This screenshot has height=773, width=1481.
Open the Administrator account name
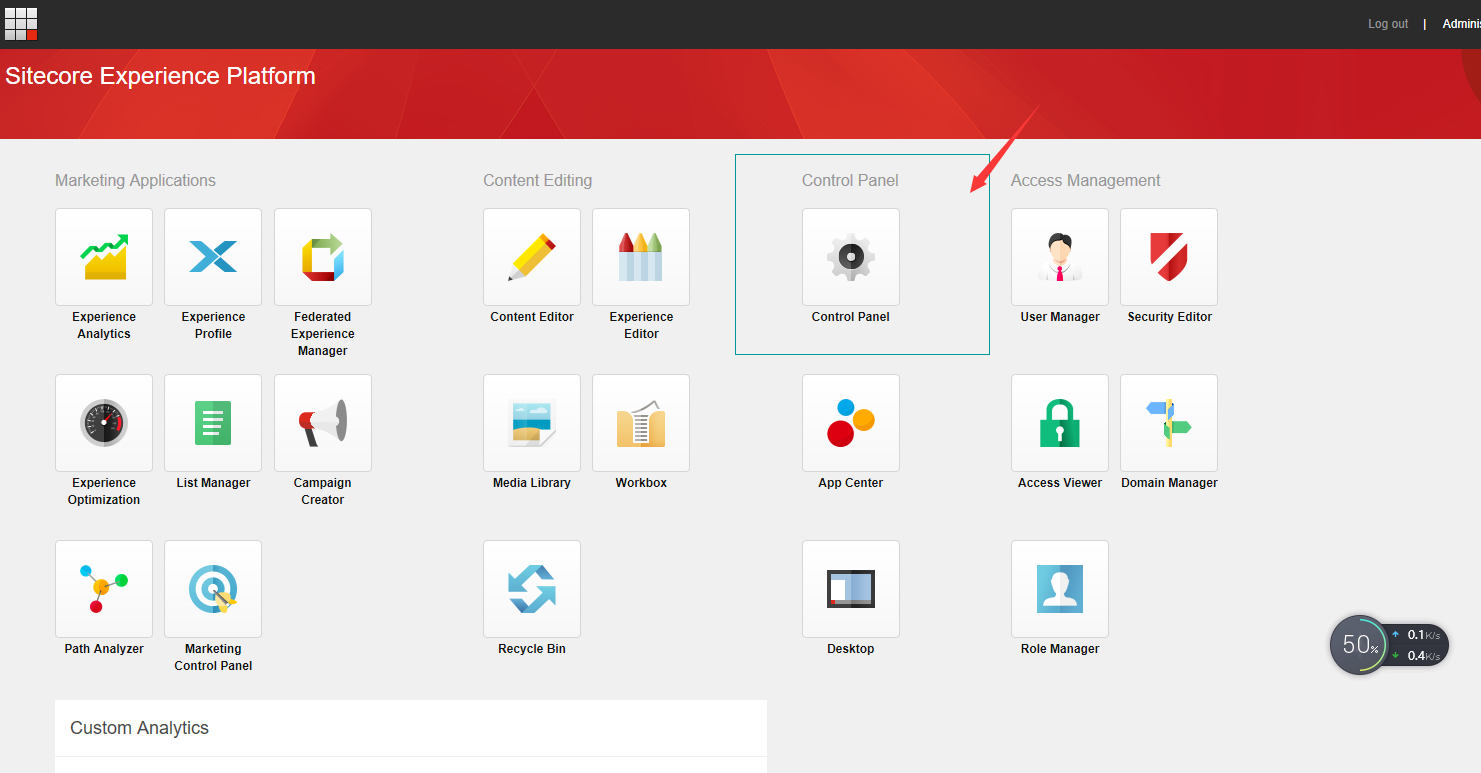1461,24
